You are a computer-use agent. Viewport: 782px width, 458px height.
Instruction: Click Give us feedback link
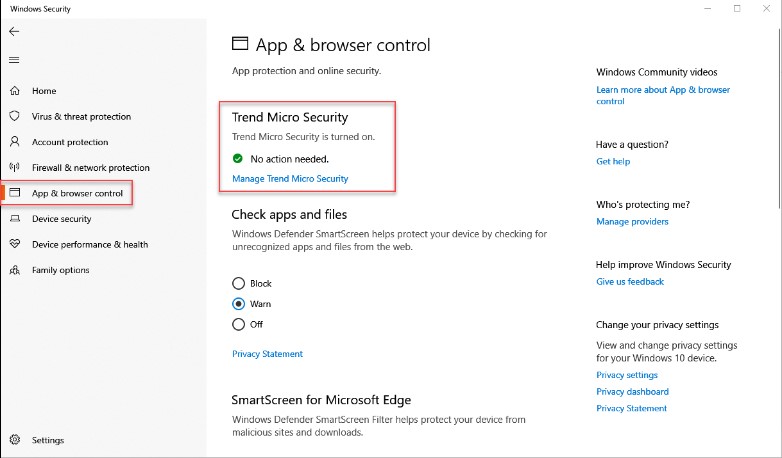click(x=630, y=282)
